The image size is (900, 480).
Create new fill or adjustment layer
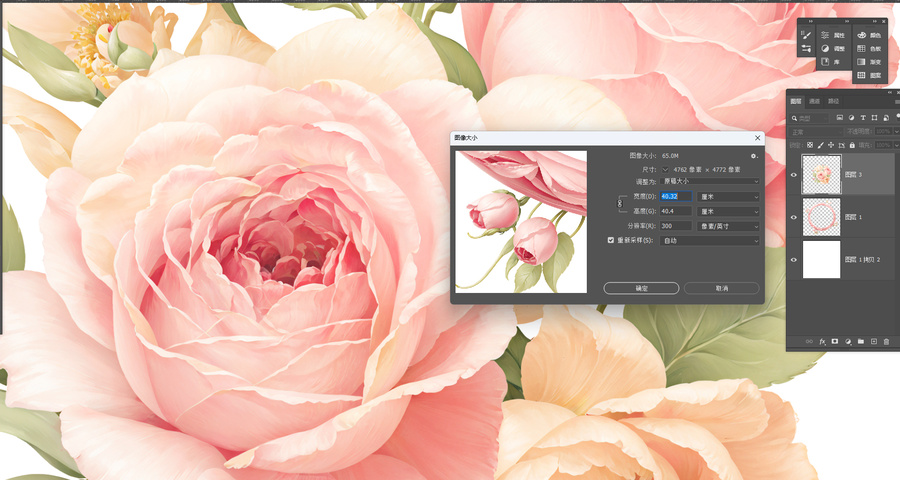[x=848, y=342]
